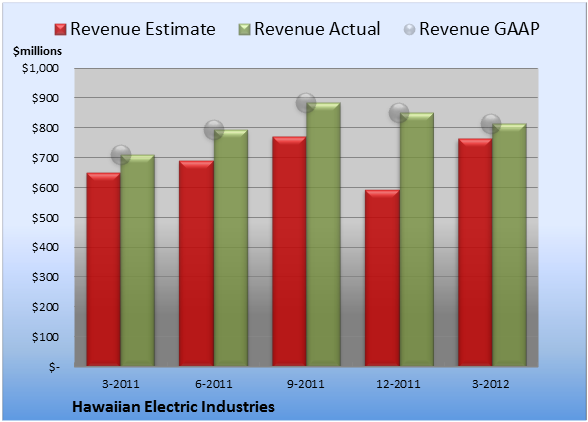This screenshot has width=588, height=422.
Task: Click the '$100' y-axis value
Action: point(45,337)
